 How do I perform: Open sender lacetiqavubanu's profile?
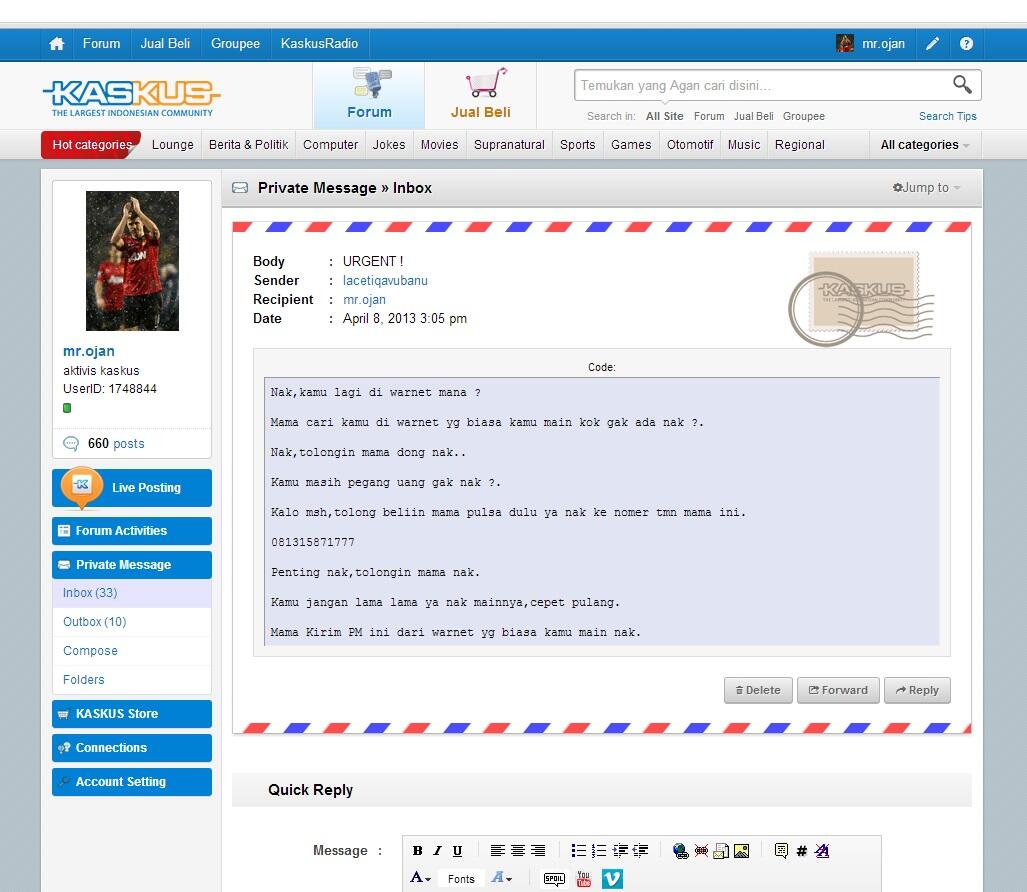click(x=385, y=280)
